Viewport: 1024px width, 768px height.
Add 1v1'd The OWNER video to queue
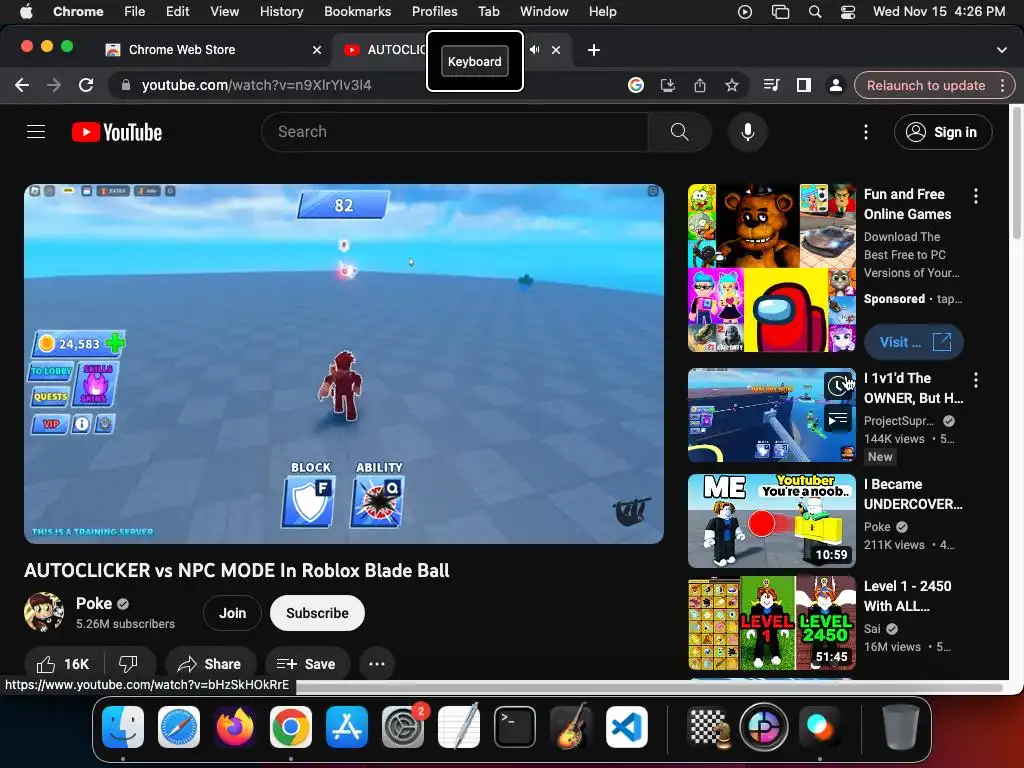pos(839,419)
